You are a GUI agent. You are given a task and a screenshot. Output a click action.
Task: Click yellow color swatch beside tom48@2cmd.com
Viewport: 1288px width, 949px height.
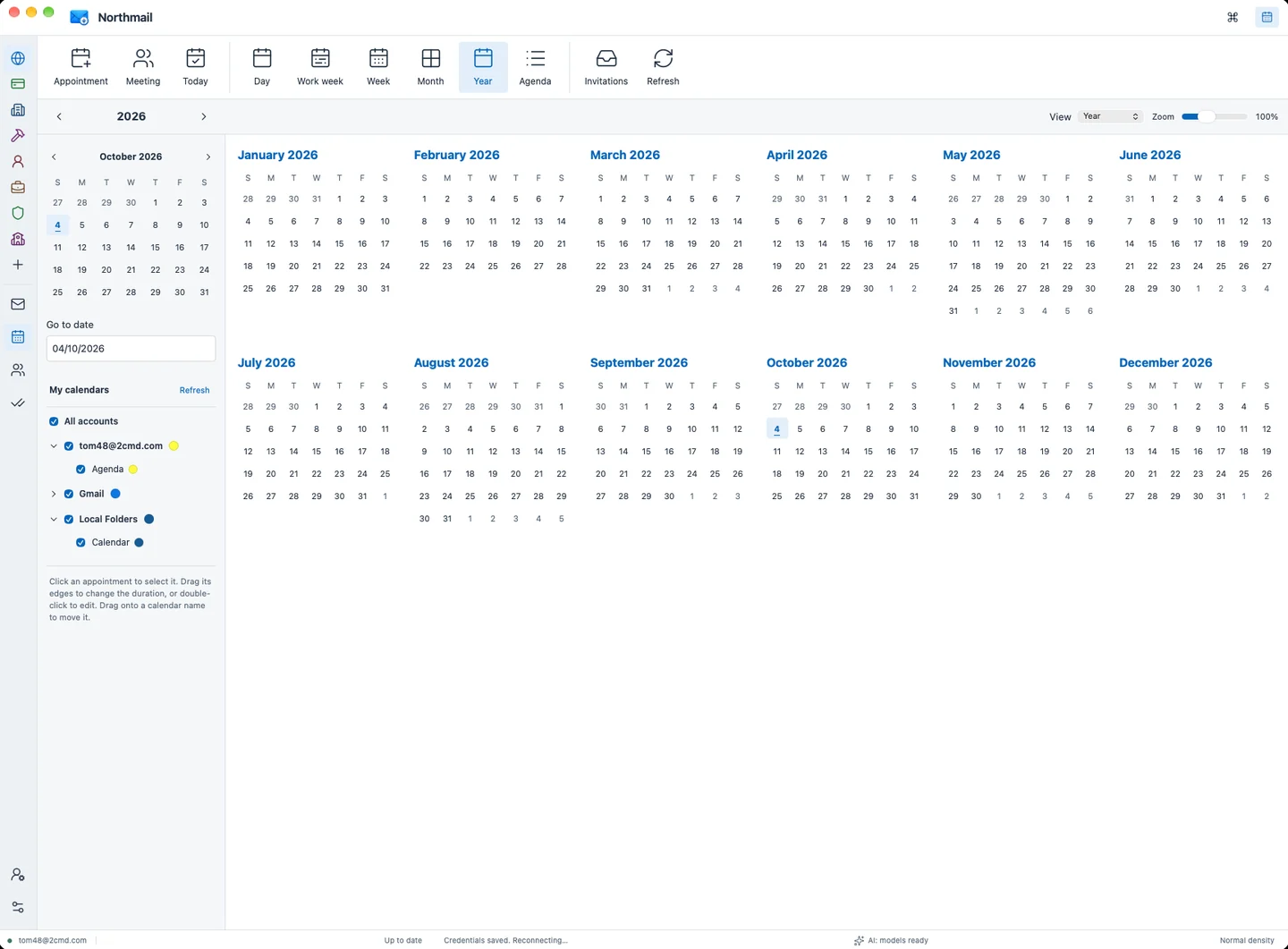tap(174, 445)
